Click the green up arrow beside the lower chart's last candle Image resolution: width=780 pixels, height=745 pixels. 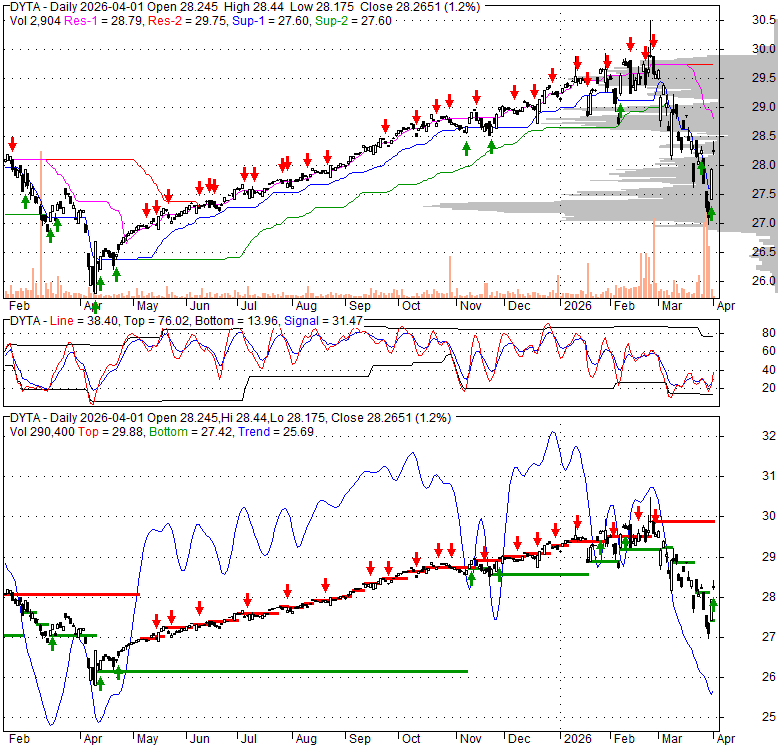click(714, 603)
